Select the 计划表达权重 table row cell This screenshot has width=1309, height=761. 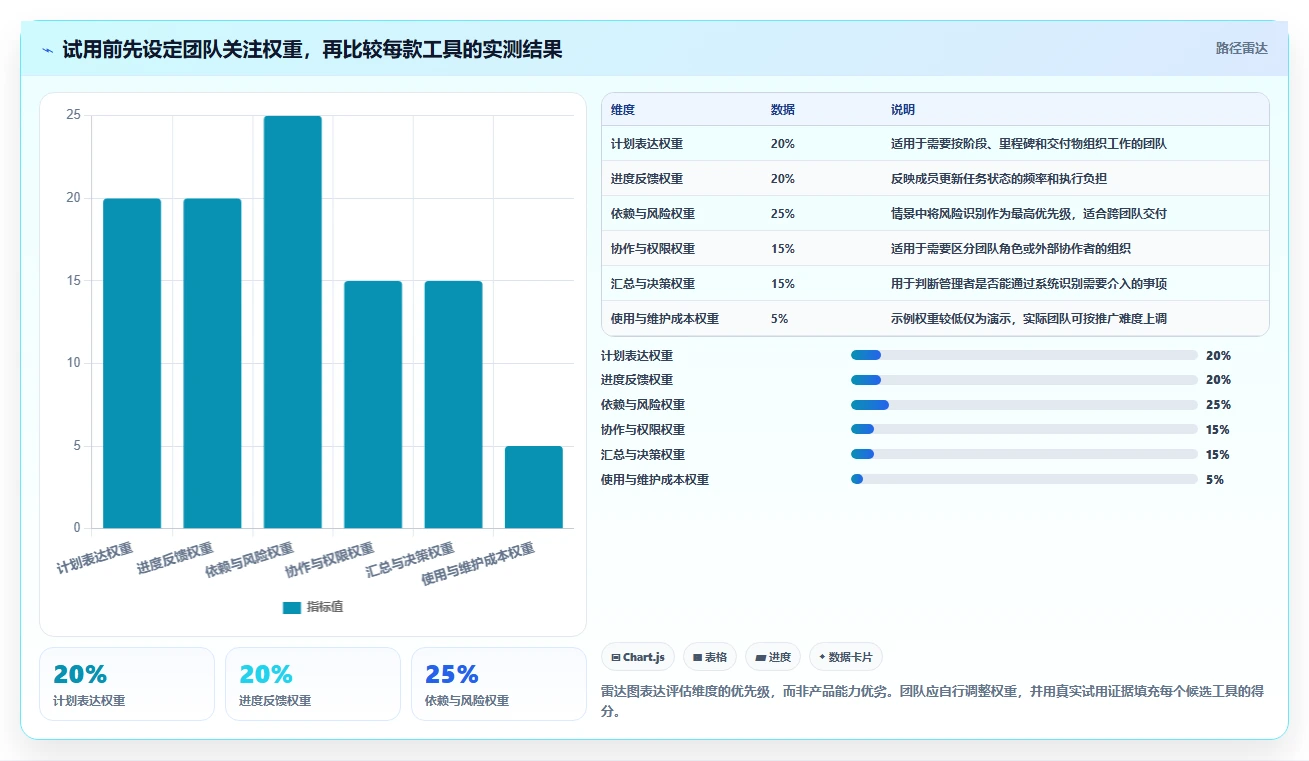647,144
